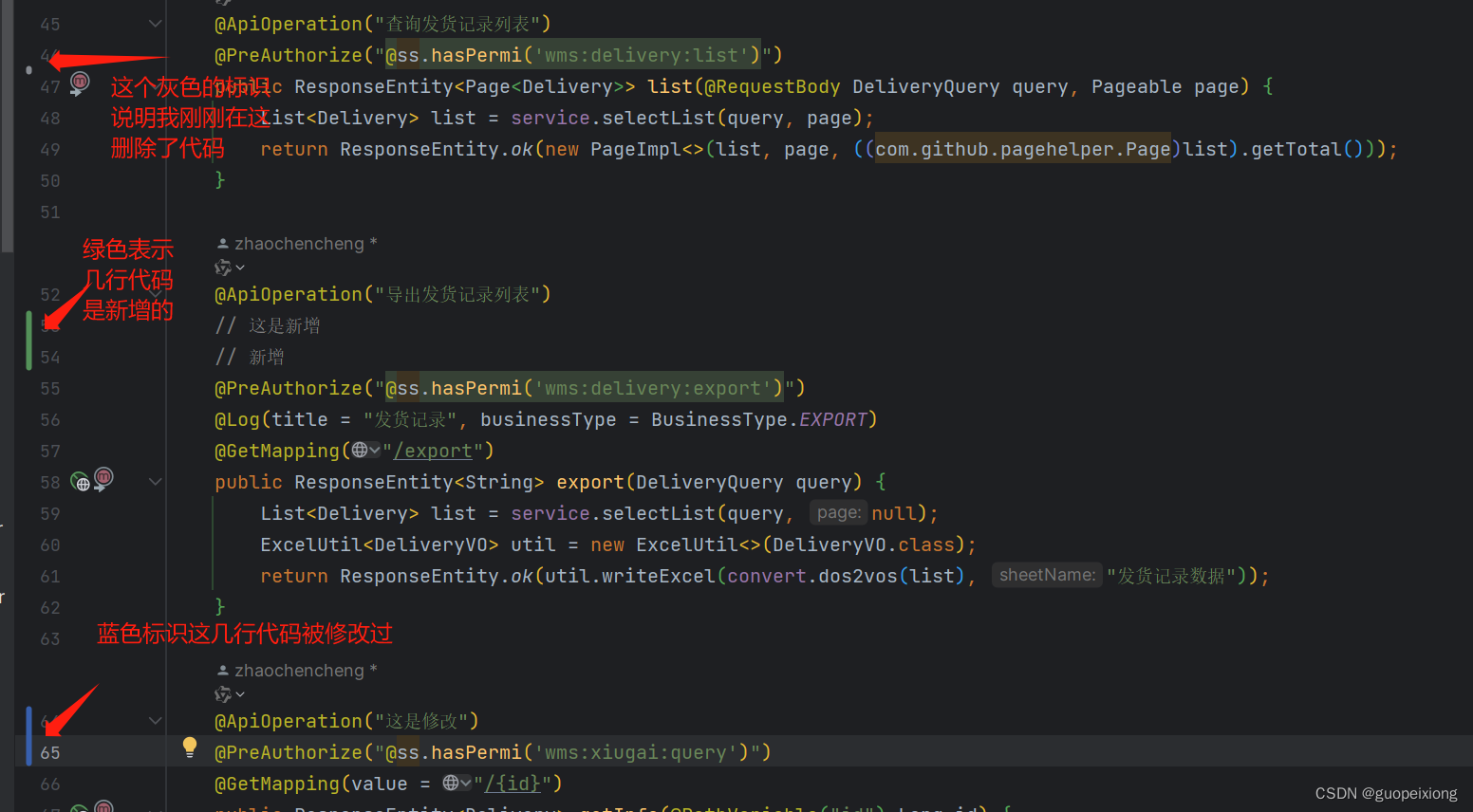Screen dimensions: 1473x812
Task: Open REST client via globe icon on line 58
Action: click(80, 481)
